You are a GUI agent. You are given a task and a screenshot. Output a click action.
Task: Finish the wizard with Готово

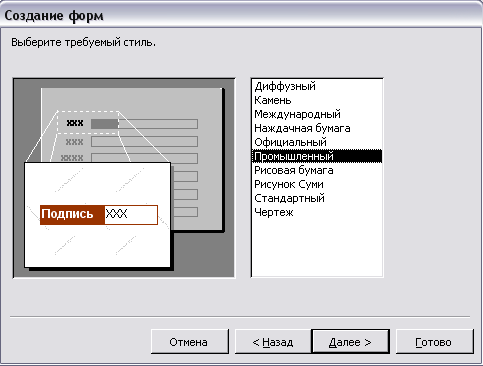434,342
